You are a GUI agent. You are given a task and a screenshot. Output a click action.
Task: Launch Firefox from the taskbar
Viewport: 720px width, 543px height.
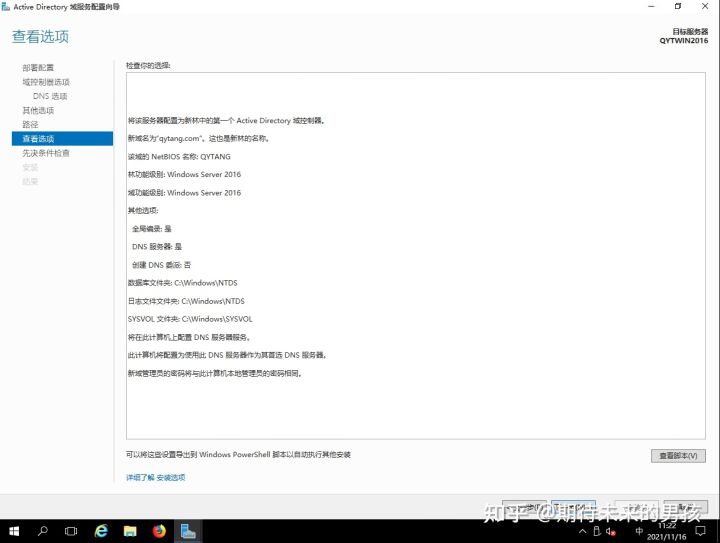click(x=159, y=531)
